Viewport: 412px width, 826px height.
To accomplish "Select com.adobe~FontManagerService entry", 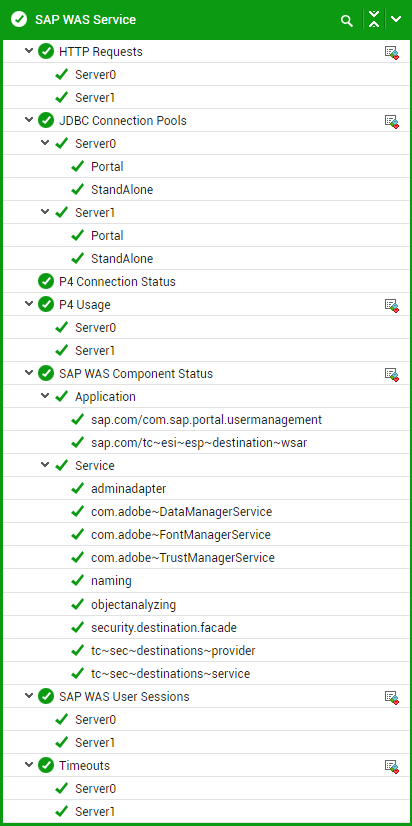I will [x=181, y=535].
